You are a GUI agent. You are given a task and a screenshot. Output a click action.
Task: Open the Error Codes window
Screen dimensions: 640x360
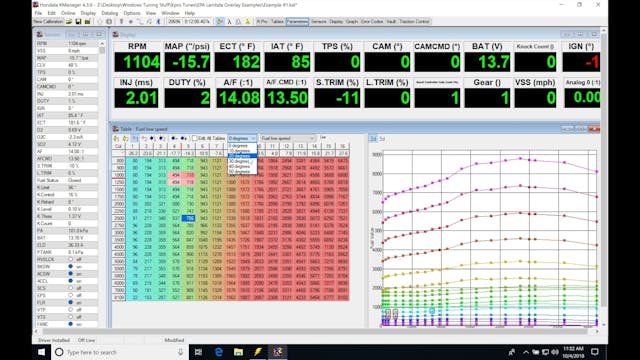pyautogui.click(x=372, y=22)
